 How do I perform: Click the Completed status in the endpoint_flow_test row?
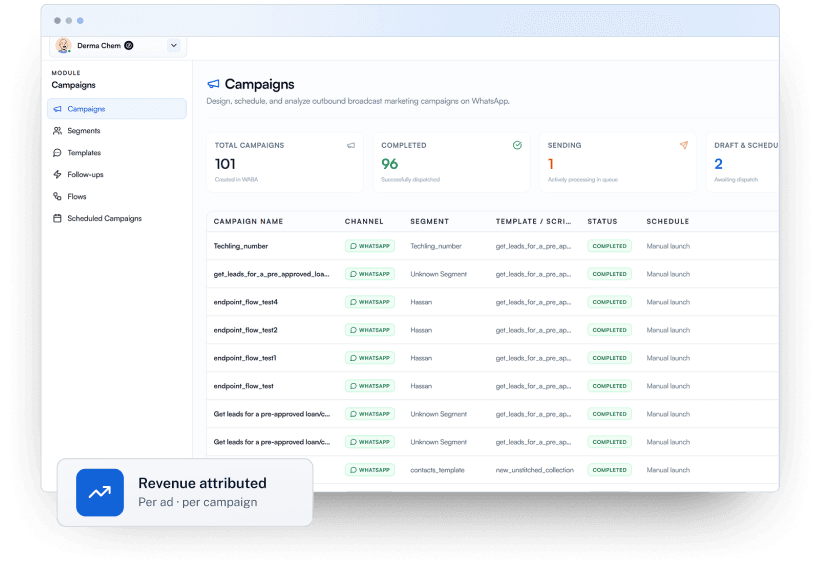(x=609, y=386)
